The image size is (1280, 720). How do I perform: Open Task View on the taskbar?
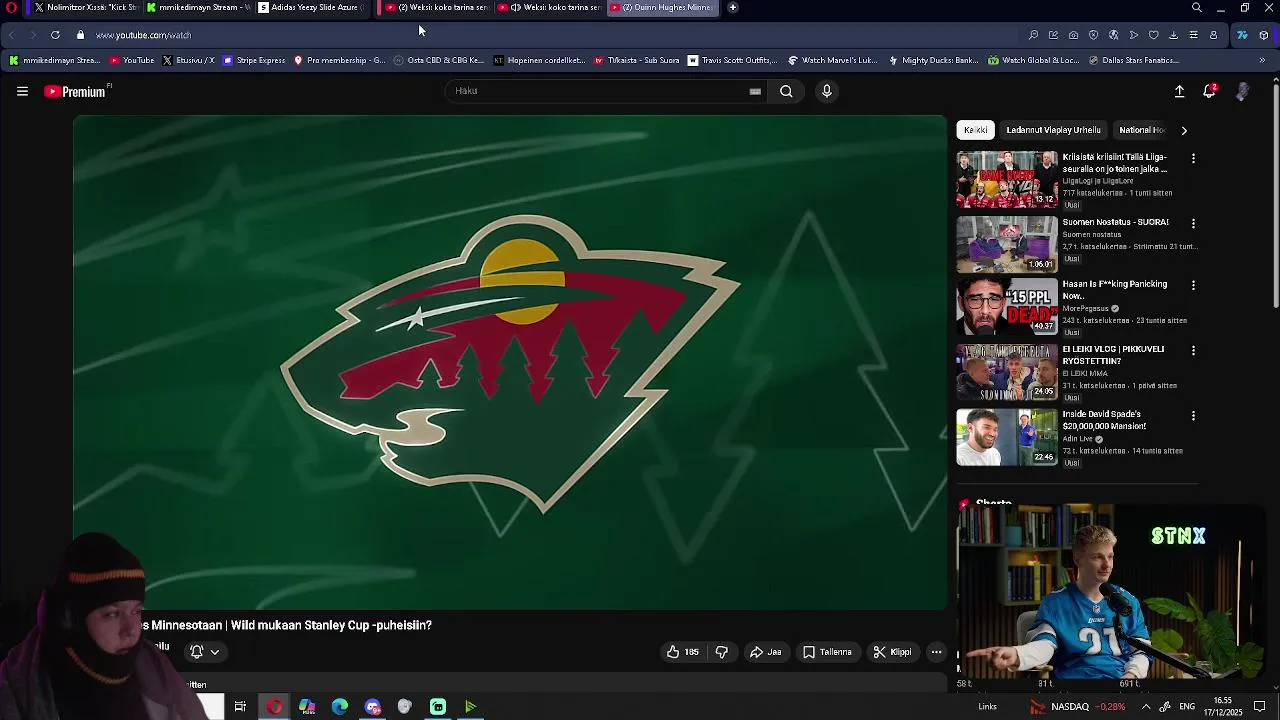(240, 707)
